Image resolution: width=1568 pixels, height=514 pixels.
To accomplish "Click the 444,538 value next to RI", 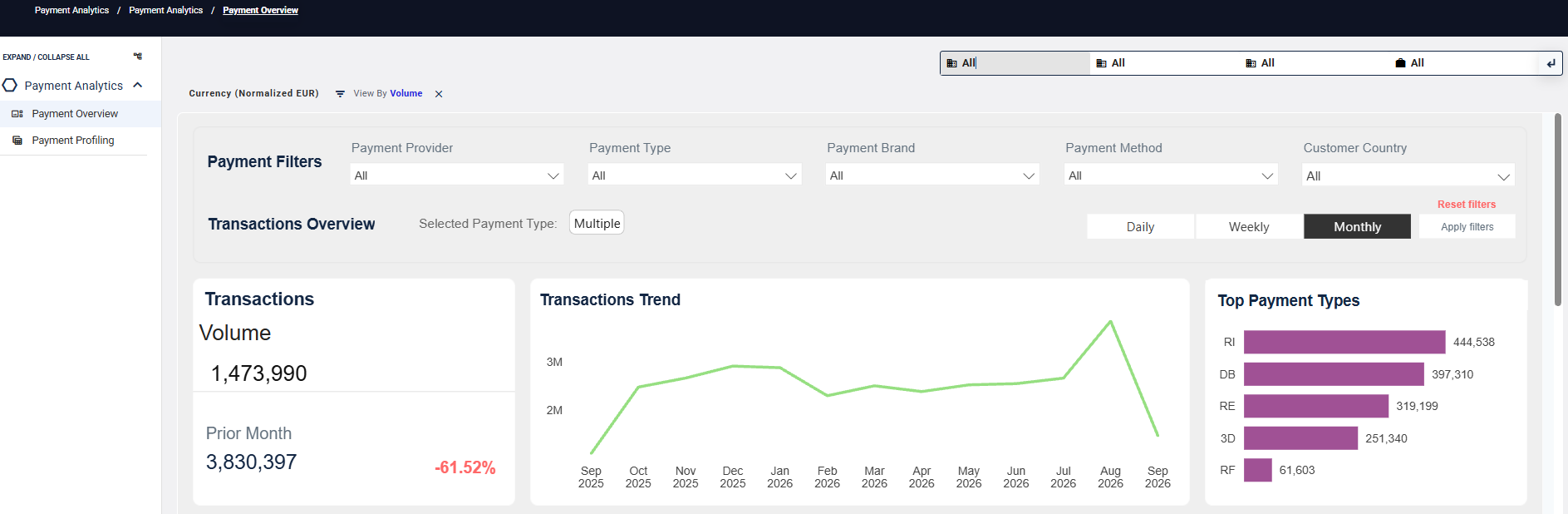I will coord(1473,342).
